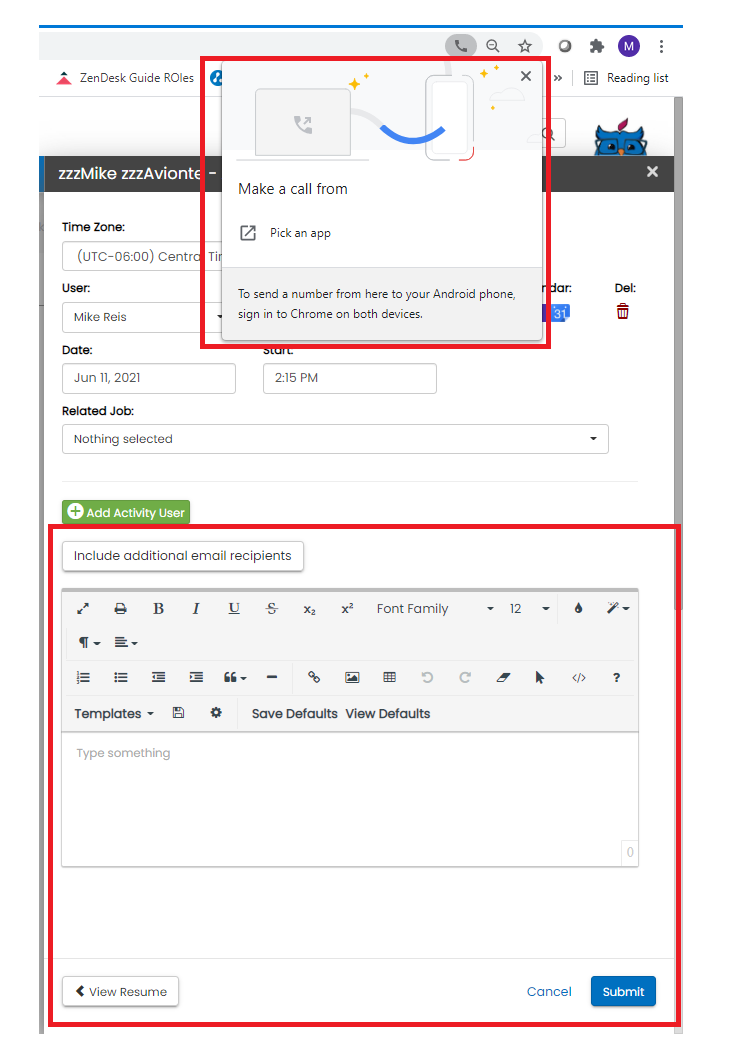The height and width of the screenshot is (1053, 735).
Task: Open the browser extensions puzzle icon
Action: 597,46
